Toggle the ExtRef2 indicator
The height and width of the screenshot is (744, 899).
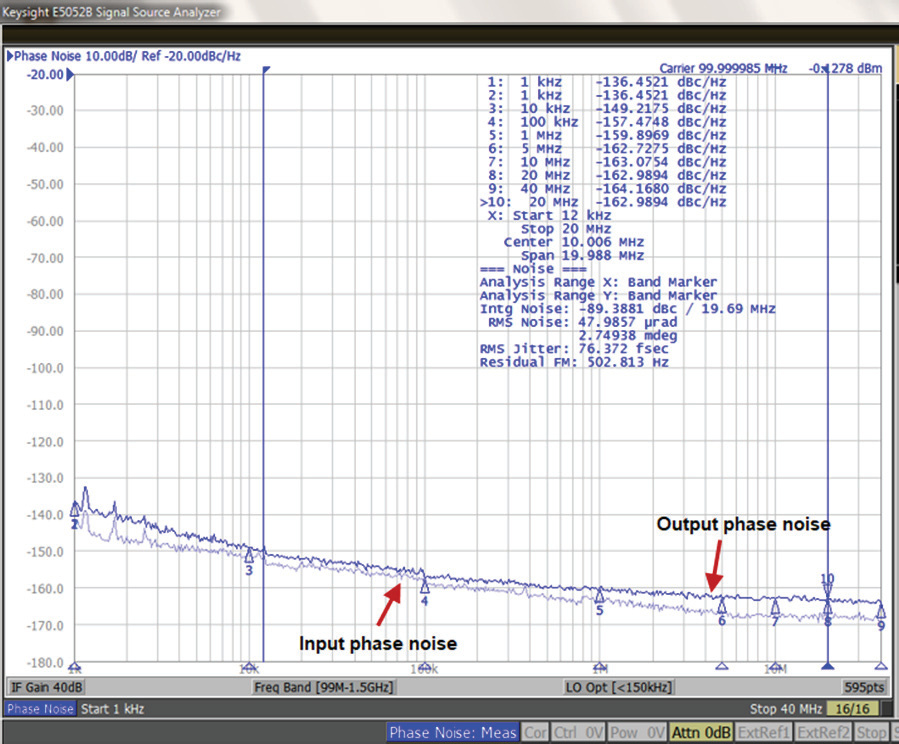824,733
